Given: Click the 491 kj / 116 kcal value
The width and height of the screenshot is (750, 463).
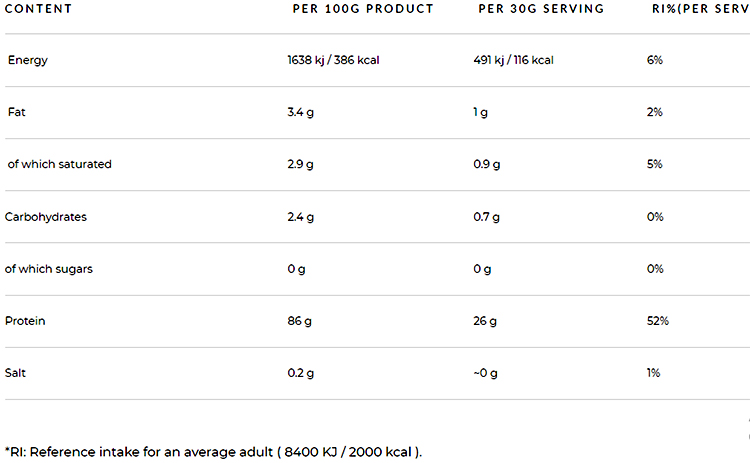Looking at the screenshot, I should pos(513,60).
